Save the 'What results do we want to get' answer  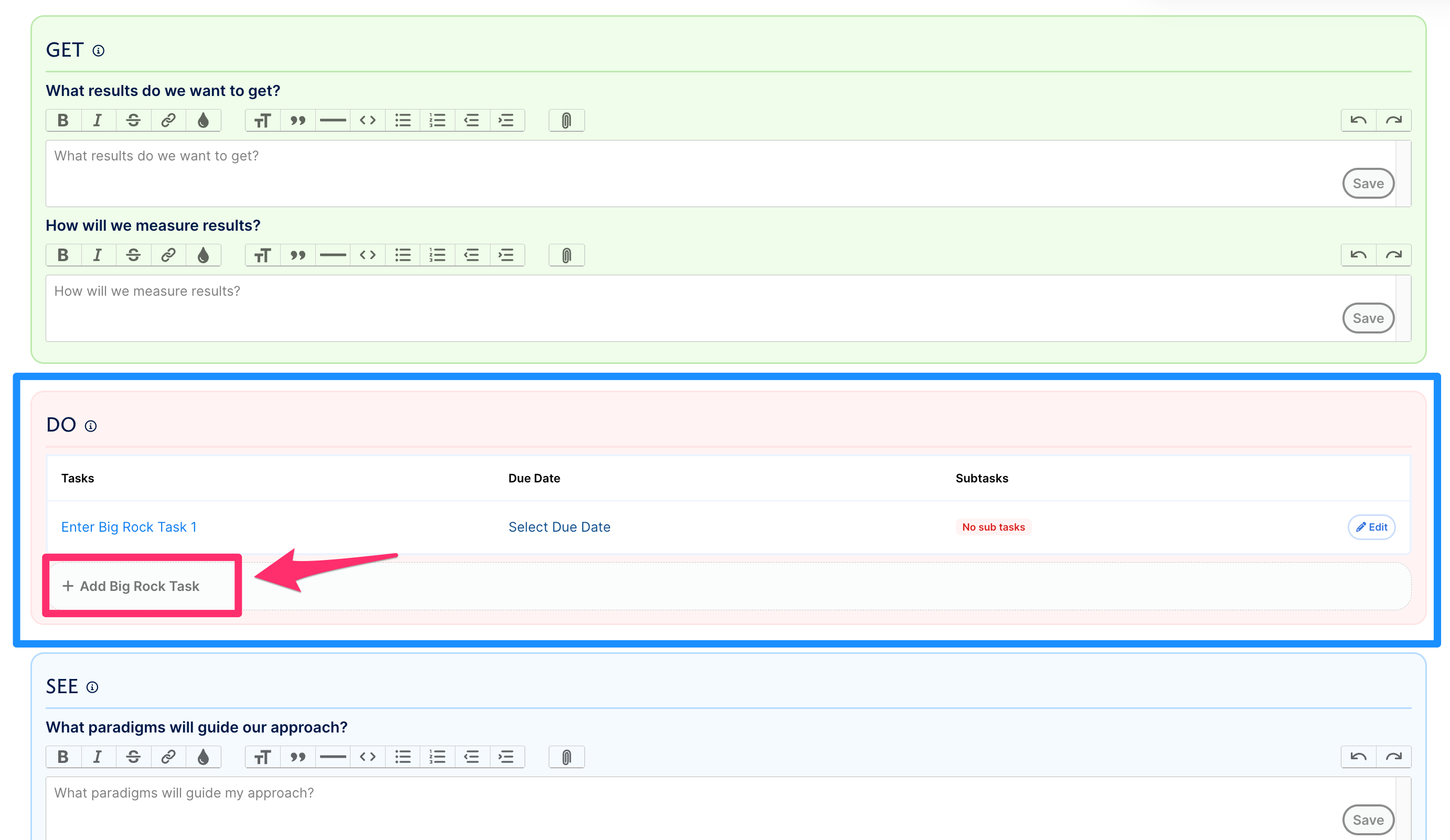[x=1368, y=184]
